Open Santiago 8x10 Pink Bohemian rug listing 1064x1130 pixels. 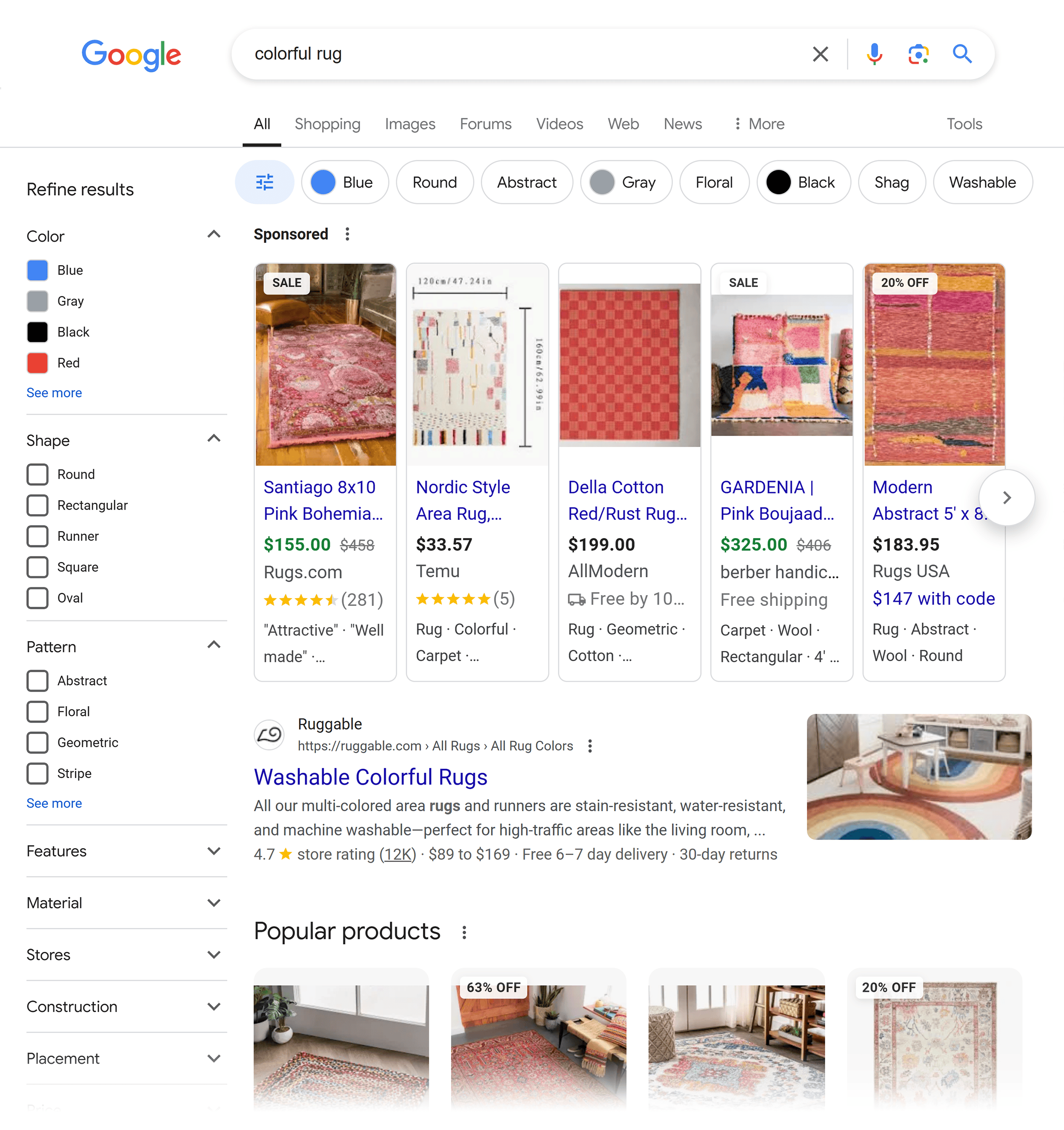tap(323, 500)
